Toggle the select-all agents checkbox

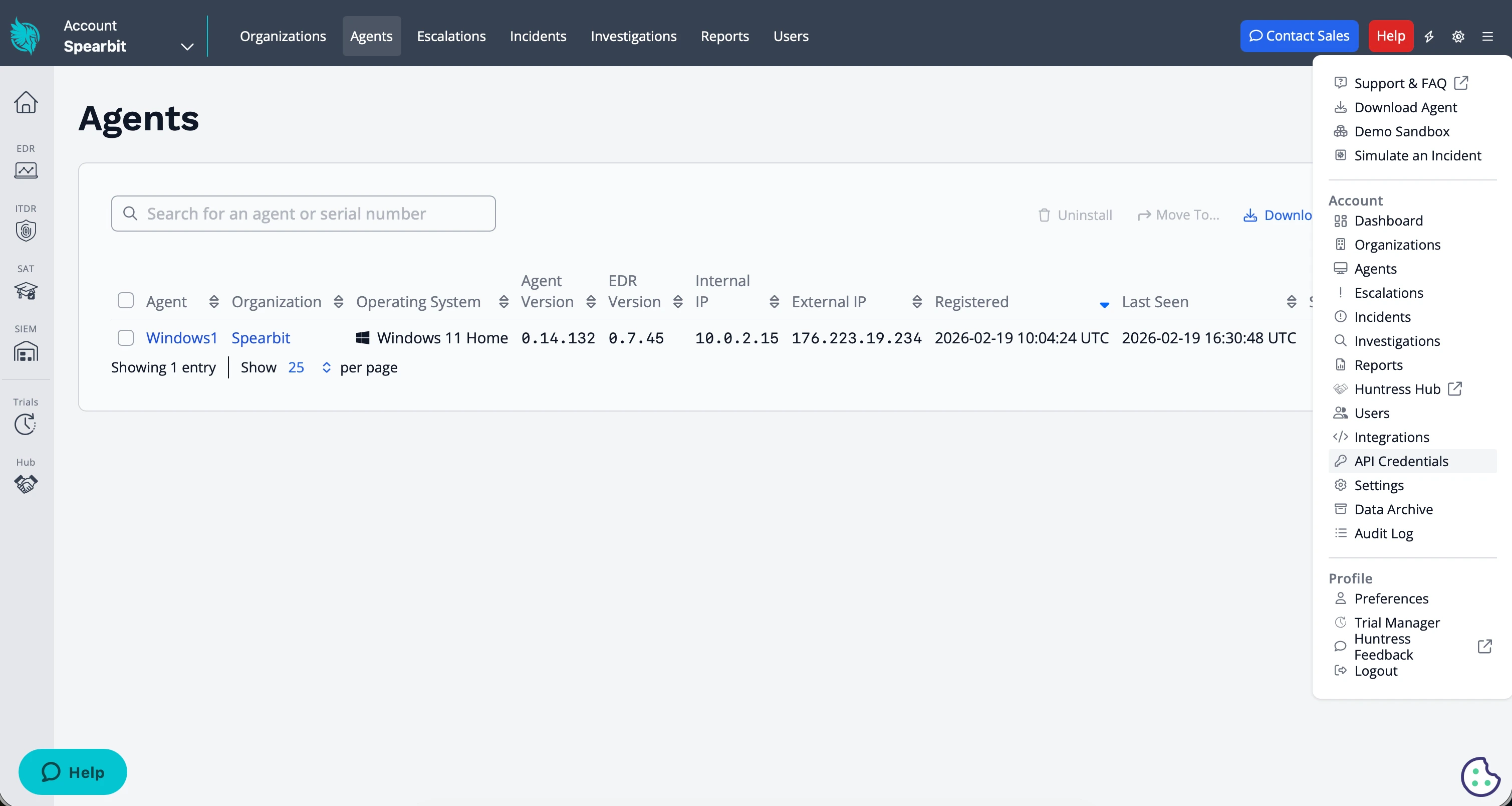point(126,301)
